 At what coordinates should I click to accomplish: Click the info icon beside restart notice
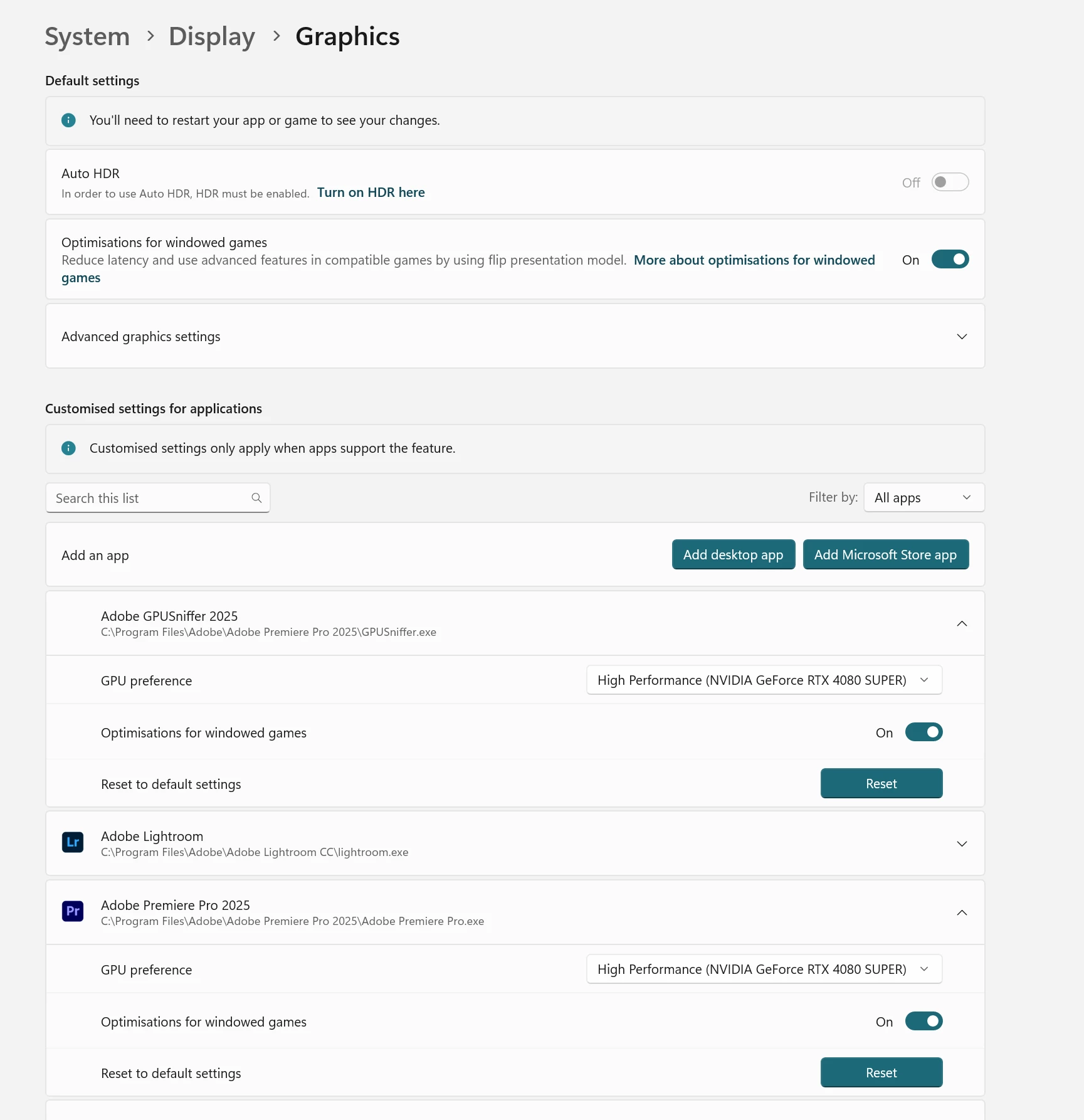(x=68, y=120)
